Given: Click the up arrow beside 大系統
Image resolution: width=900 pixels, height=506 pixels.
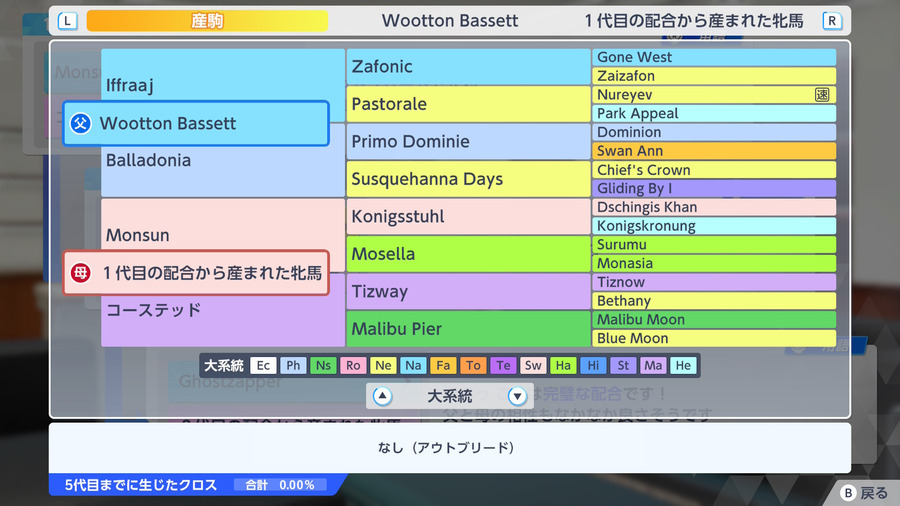Looking at the screenshot, I should click(382, 396).
